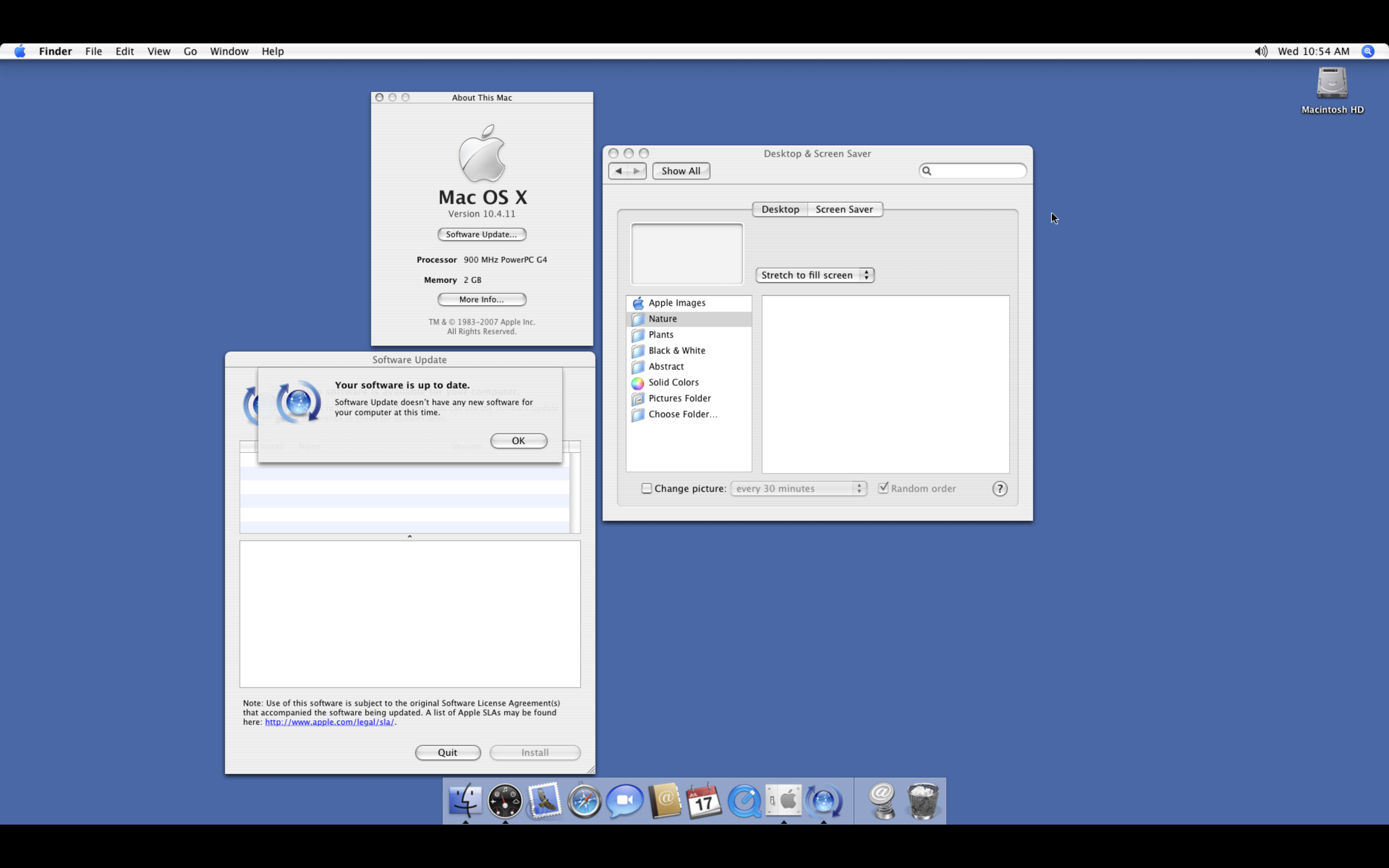
Task: Open the File menu
Action: point(93,51)
